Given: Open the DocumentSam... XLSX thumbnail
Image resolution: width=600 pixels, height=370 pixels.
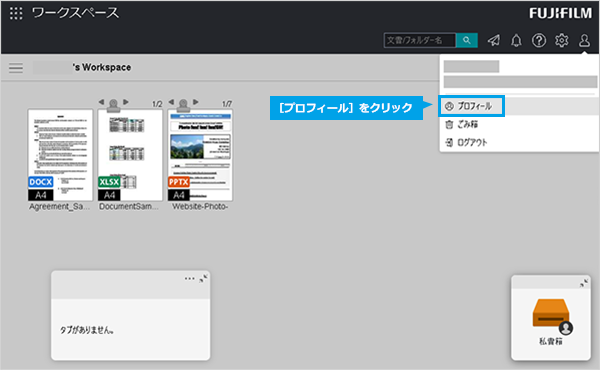Looking at the screenshot, I should [x=130, y=155].
